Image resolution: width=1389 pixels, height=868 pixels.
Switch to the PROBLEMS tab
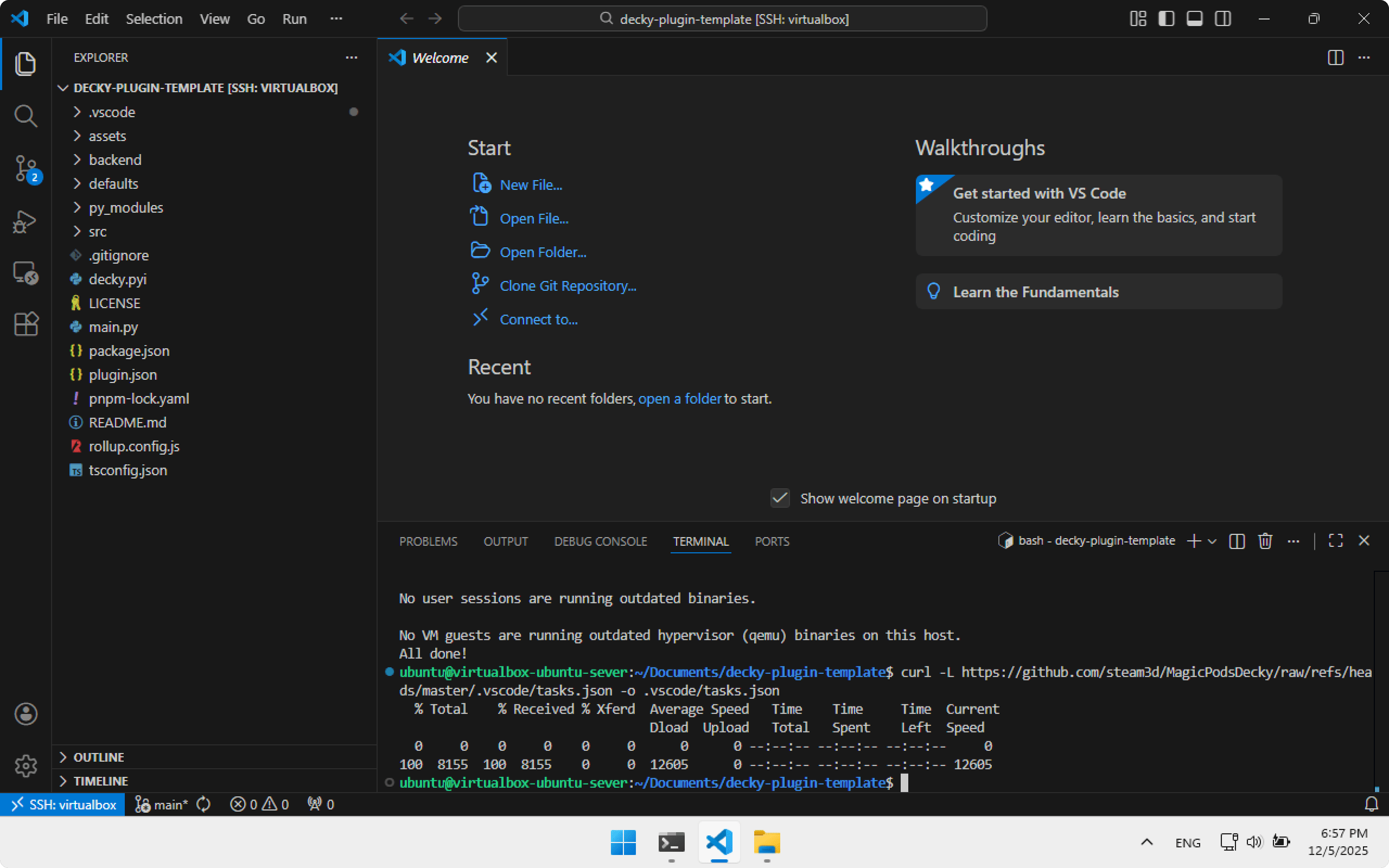428,541
